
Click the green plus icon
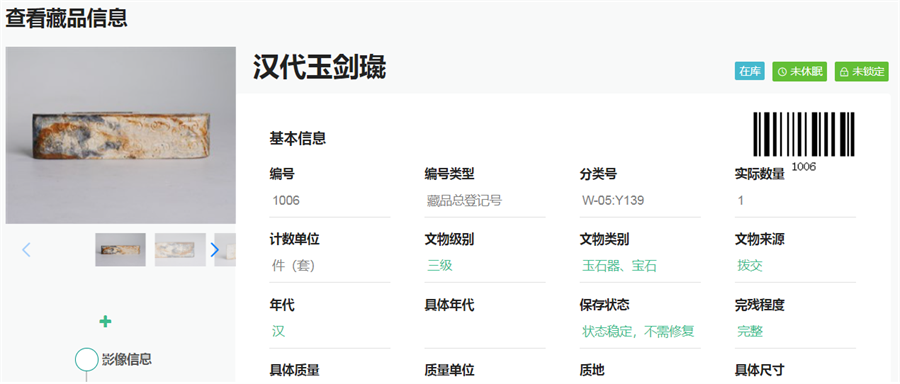(x=105, y=321)
